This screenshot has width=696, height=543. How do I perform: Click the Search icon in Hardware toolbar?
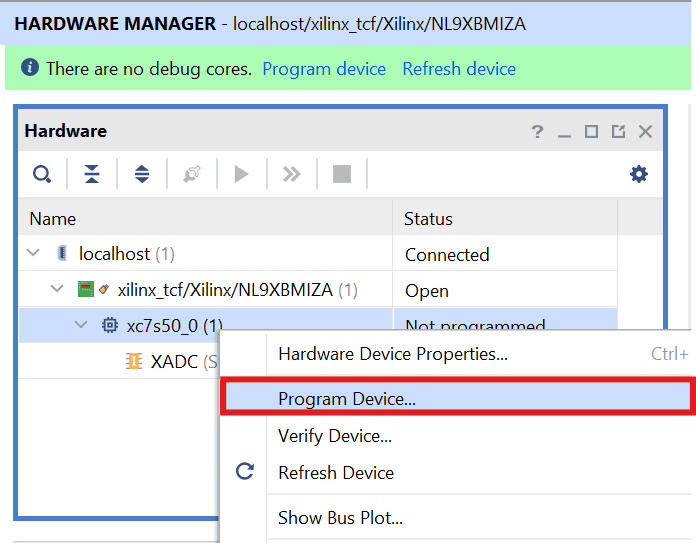[x=41, y=174]
